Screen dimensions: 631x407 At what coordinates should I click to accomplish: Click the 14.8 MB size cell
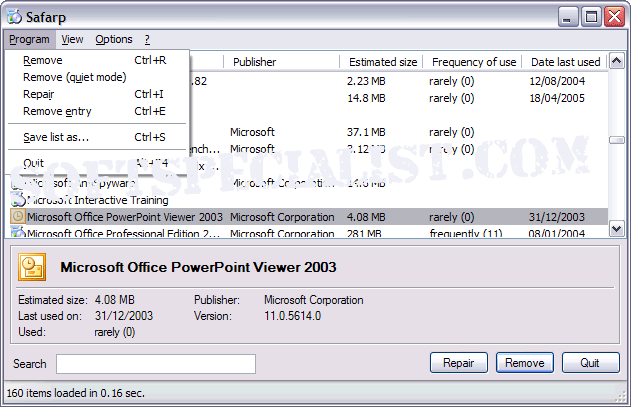366,98
